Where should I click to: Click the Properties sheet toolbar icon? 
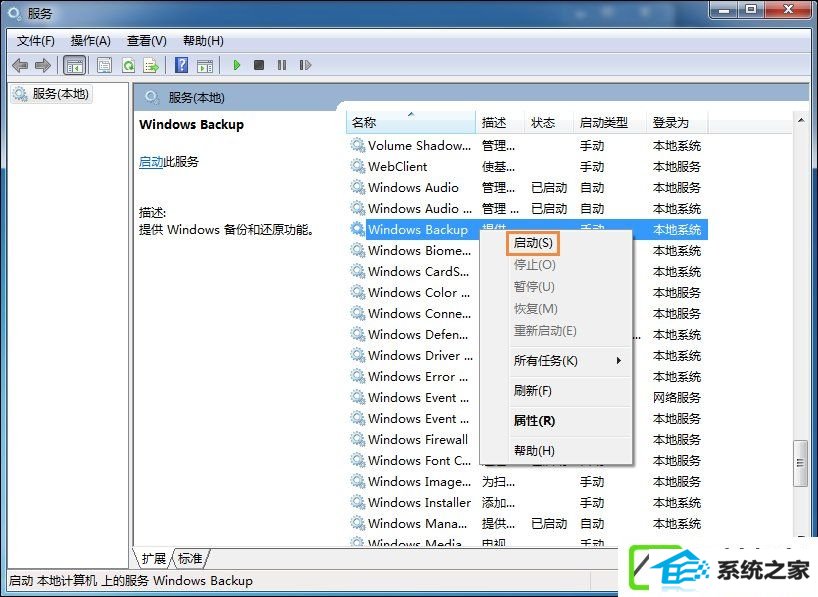104,65
